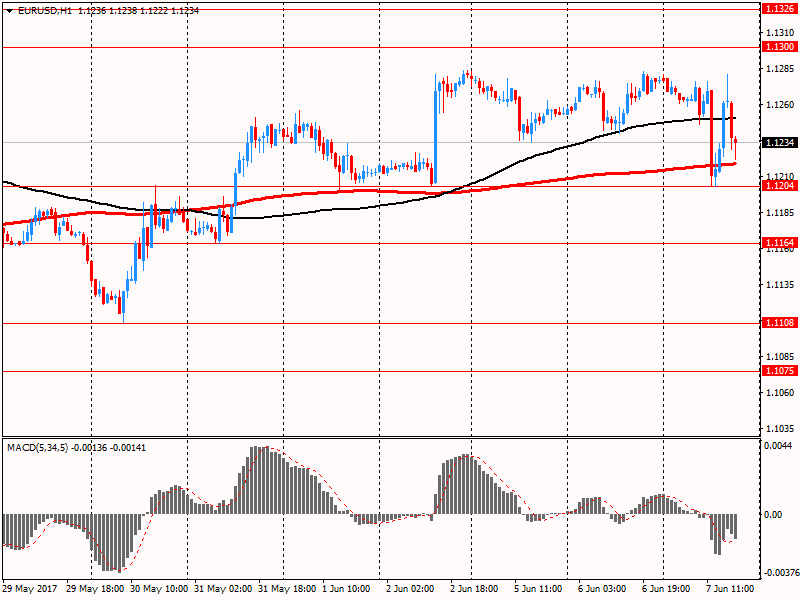Click the triangle arrow beside EURUSD,H1 title
800x600 pixels.
[9, 11]
